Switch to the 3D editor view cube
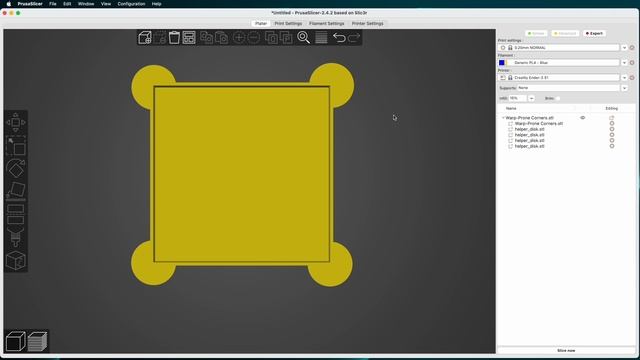Viewport: 640px width, 360px height. [16, 341]
